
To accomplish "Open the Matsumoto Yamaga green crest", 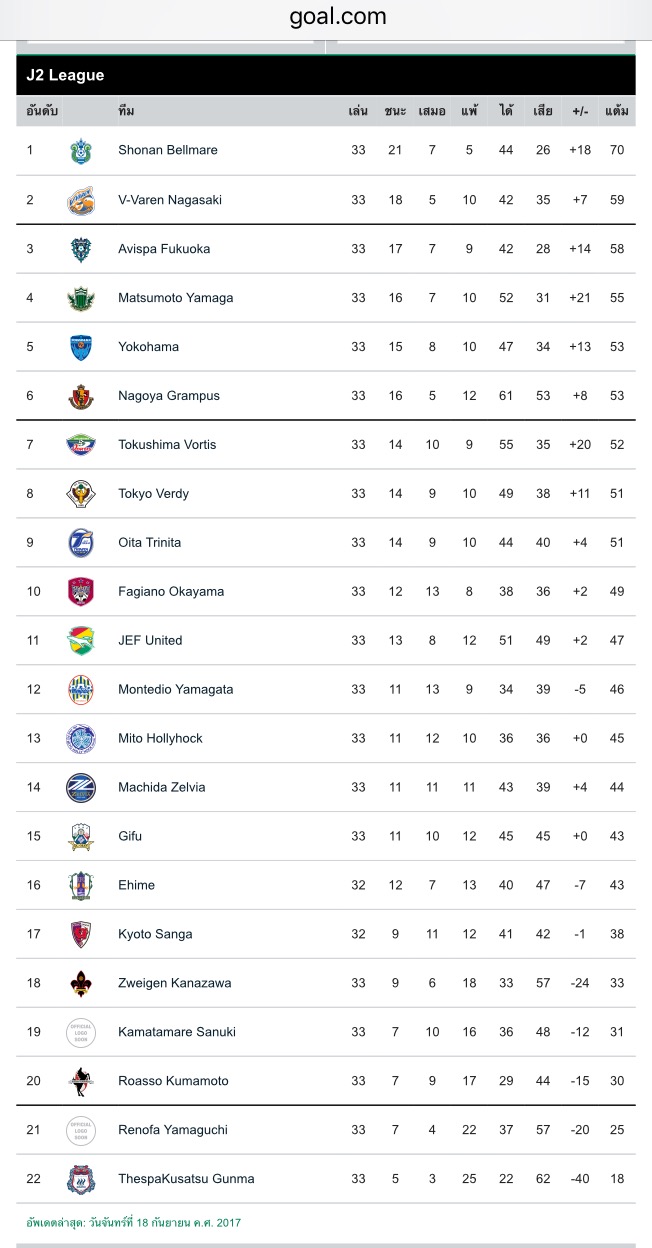I will coord(80,298).
